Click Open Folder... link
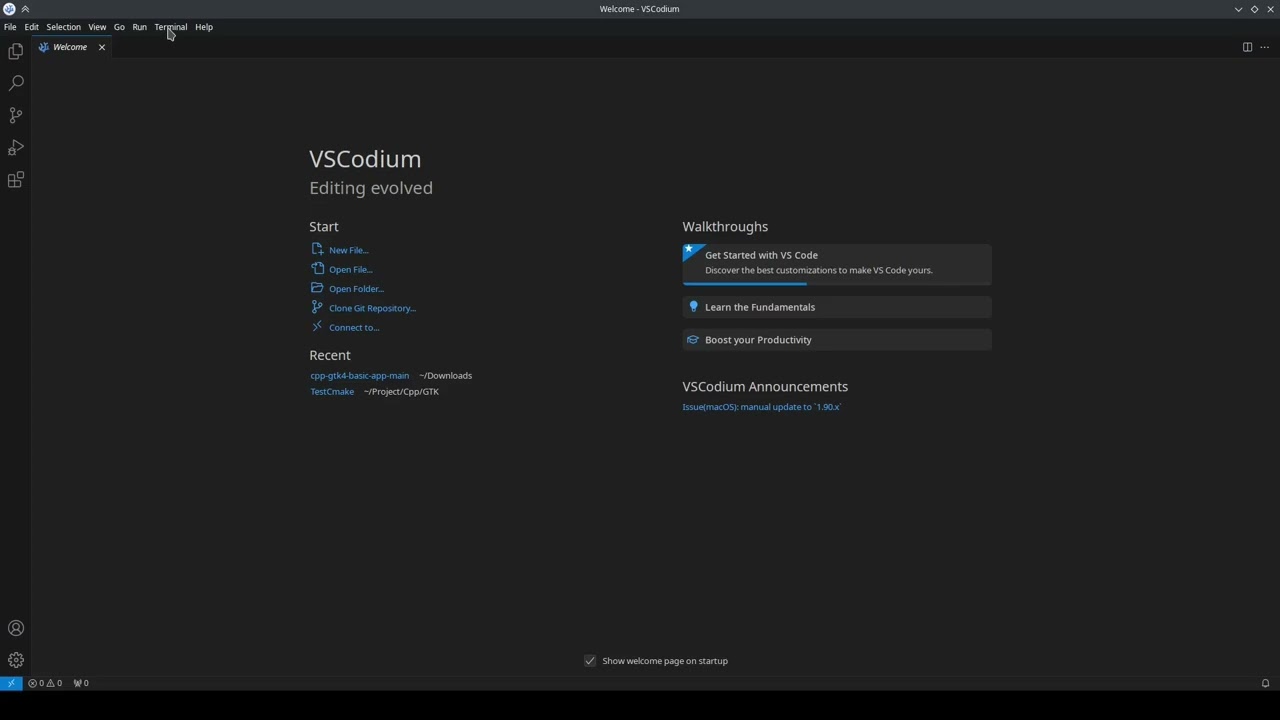Screen dimensions: 1280x720 pyautogui.click(x=356, y=289)
